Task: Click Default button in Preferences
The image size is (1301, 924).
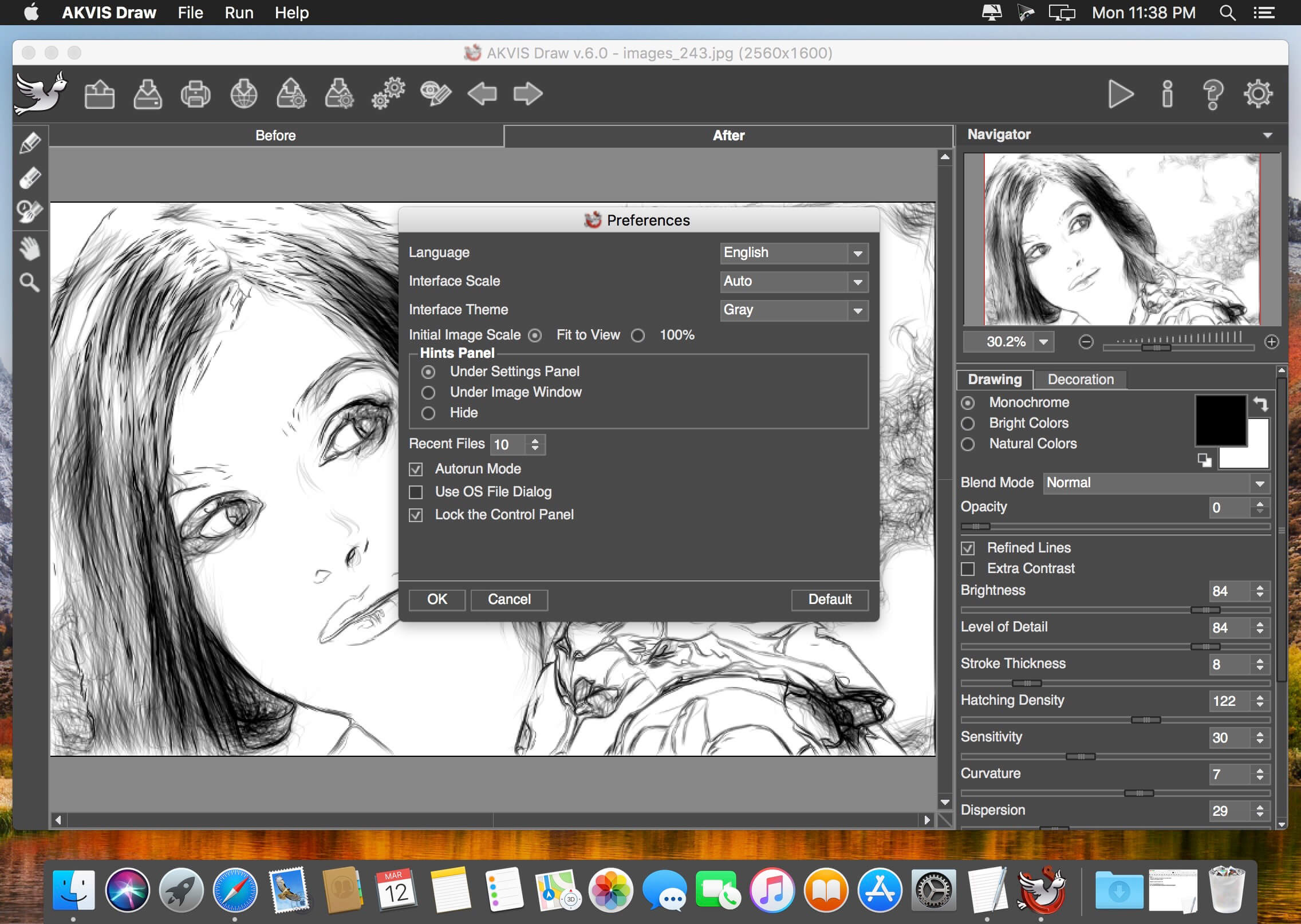Action: point(830,599)
